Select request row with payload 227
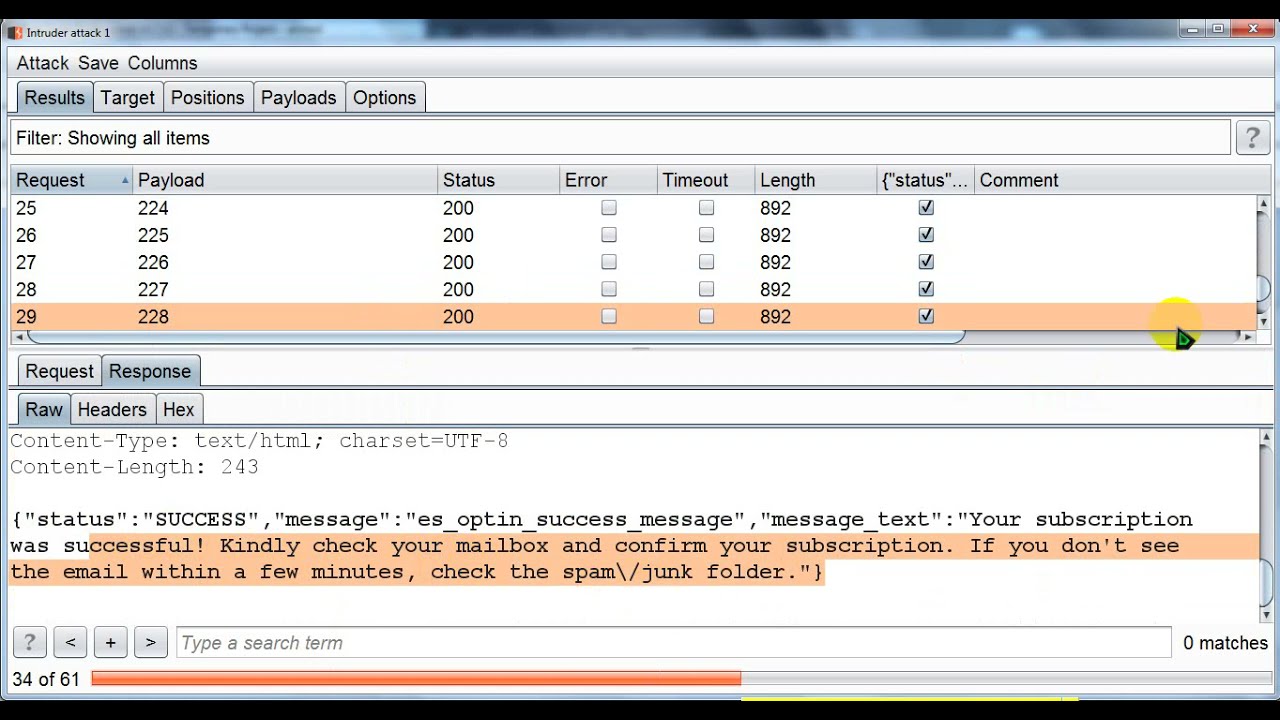The height and width of the screenshot is (720, 1280). coord(633,289)
